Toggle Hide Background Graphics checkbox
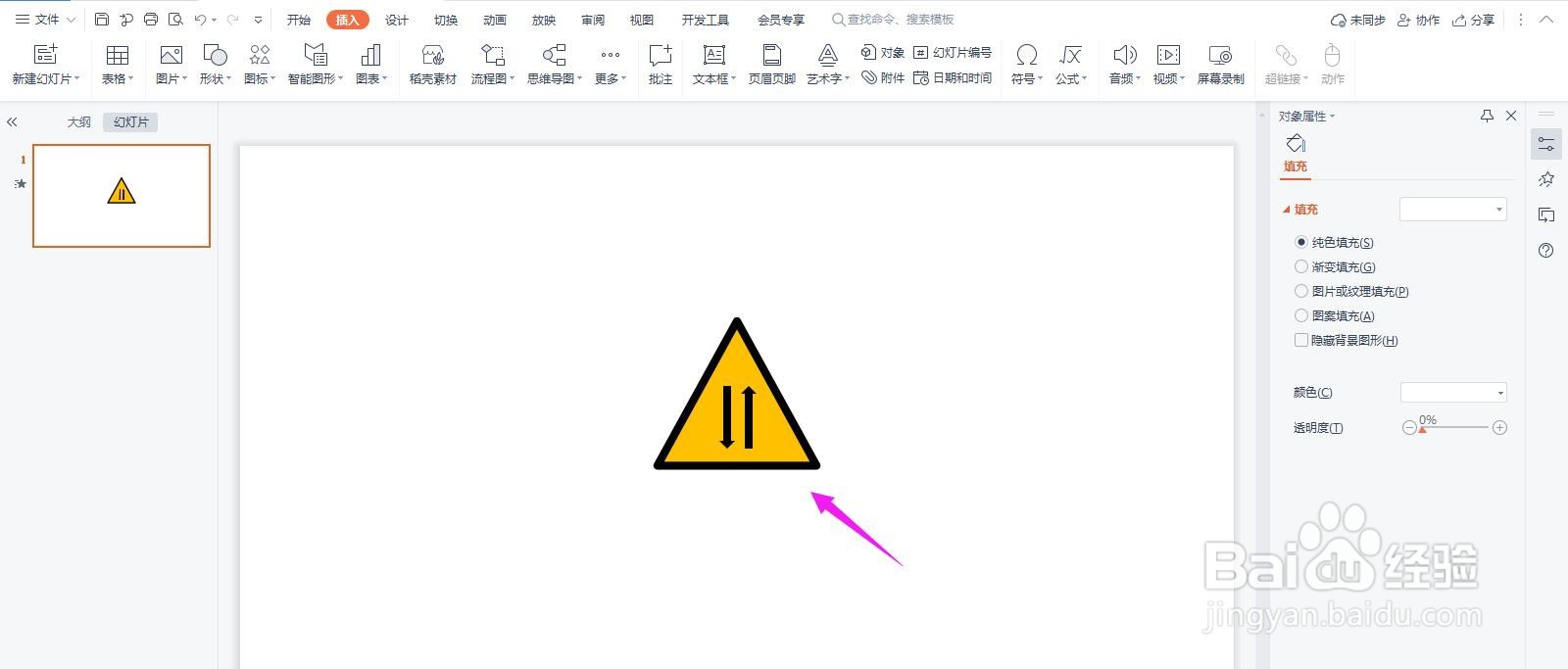Screen dimensions: 1568x669 pos(1301,340)
